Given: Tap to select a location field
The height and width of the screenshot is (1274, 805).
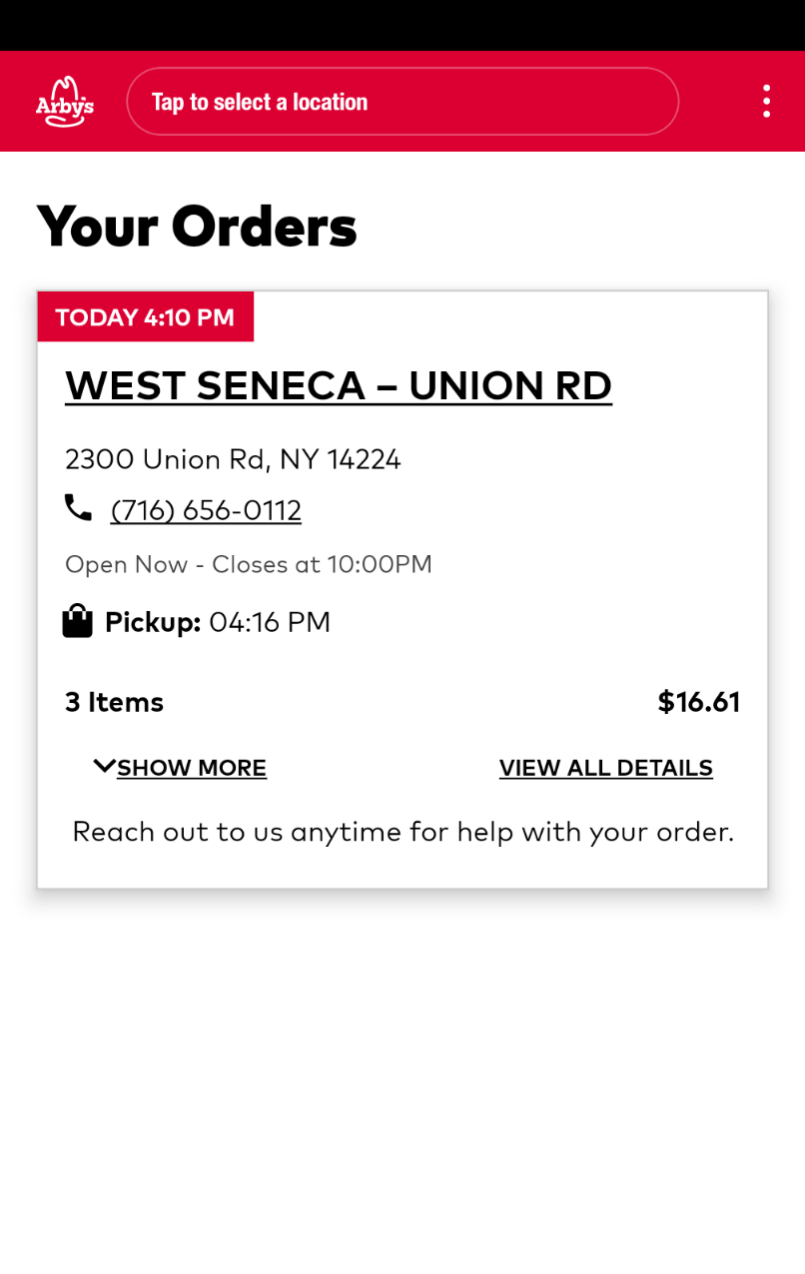Looking at the screenshot, I should click(x=402, y=102).
